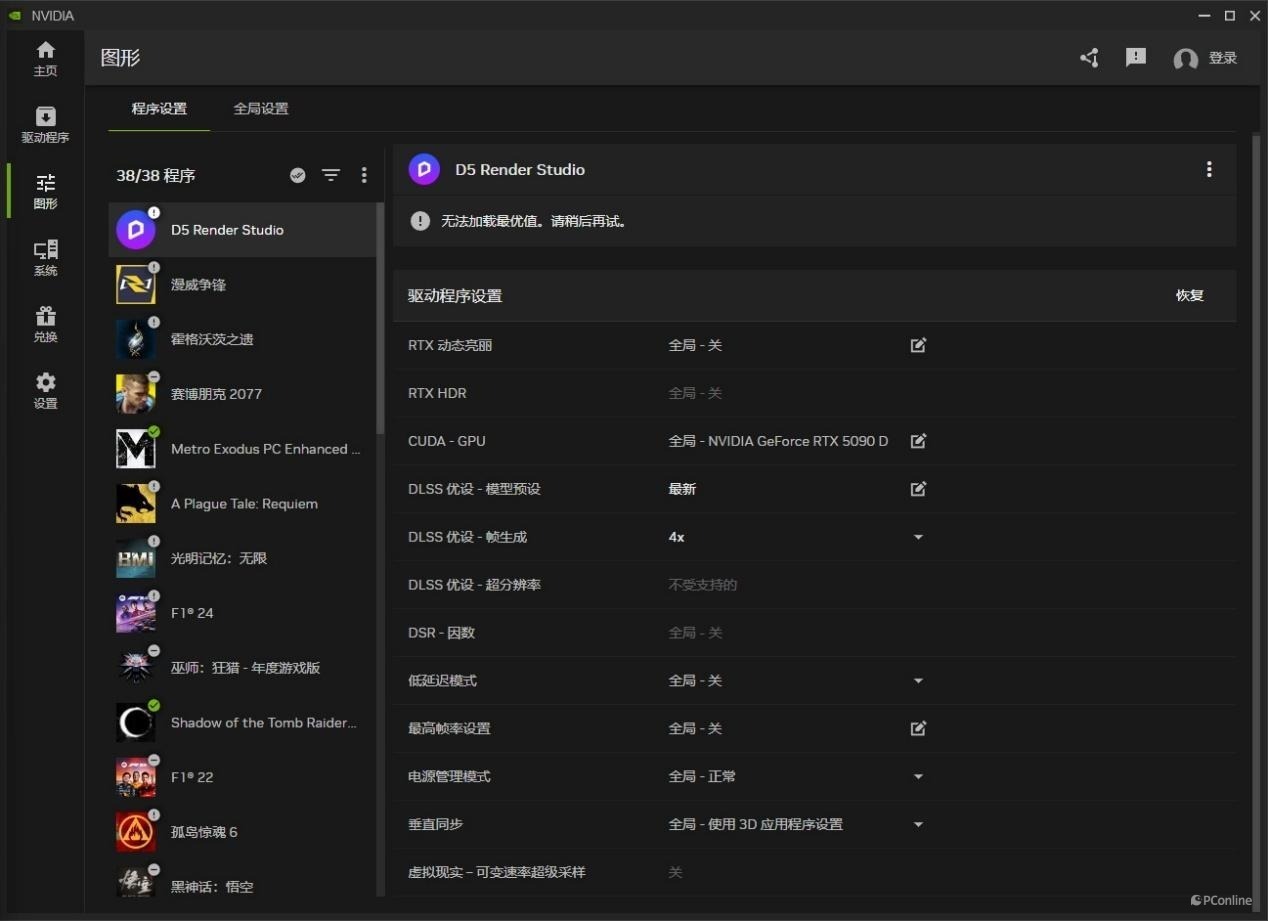Toggle the optimized-check icon above program list
The width and height of the screenshot is (1268, 921).
click(x=297, y=175)
